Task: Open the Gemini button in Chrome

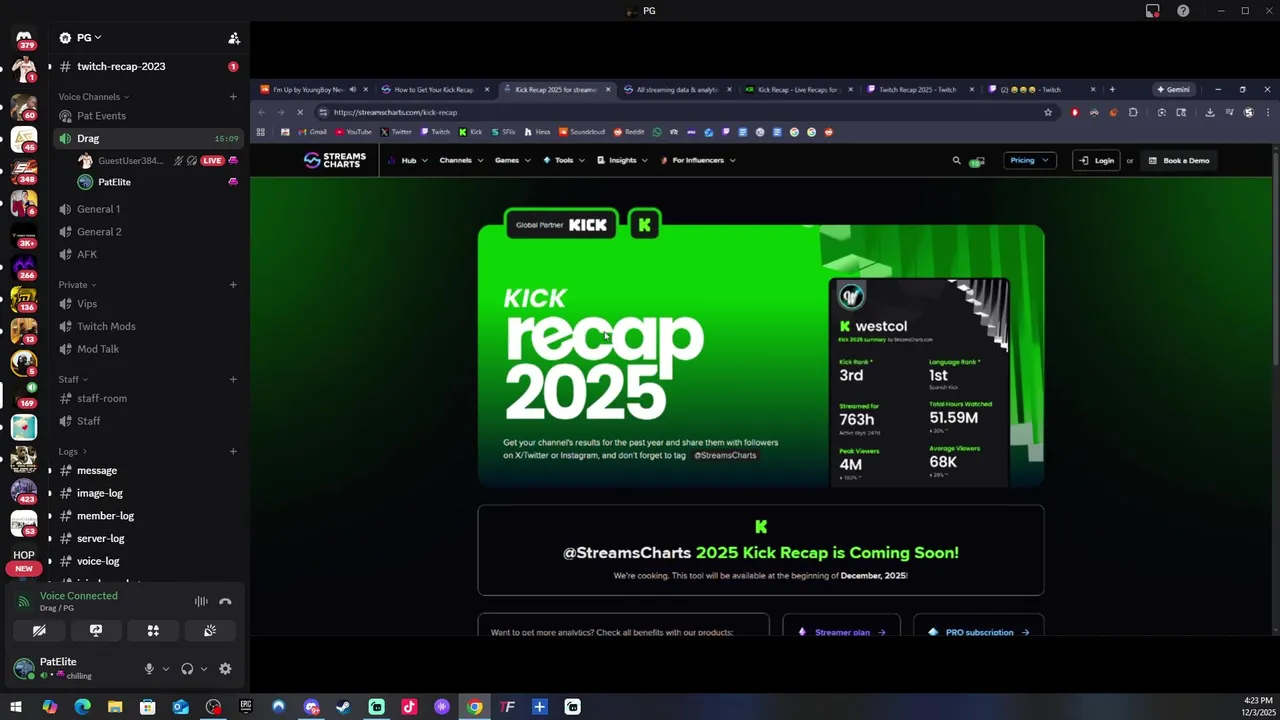Action: (x=1173, y=89)
